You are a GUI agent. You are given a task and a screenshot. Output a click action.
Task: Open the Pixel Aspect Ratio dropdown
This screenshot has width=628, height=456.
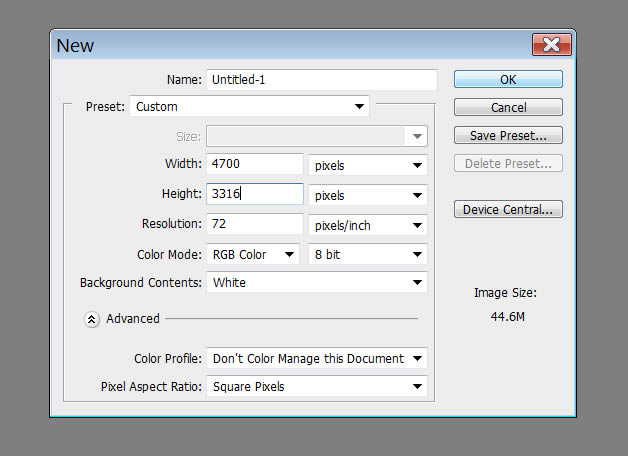tap(317, 386)
